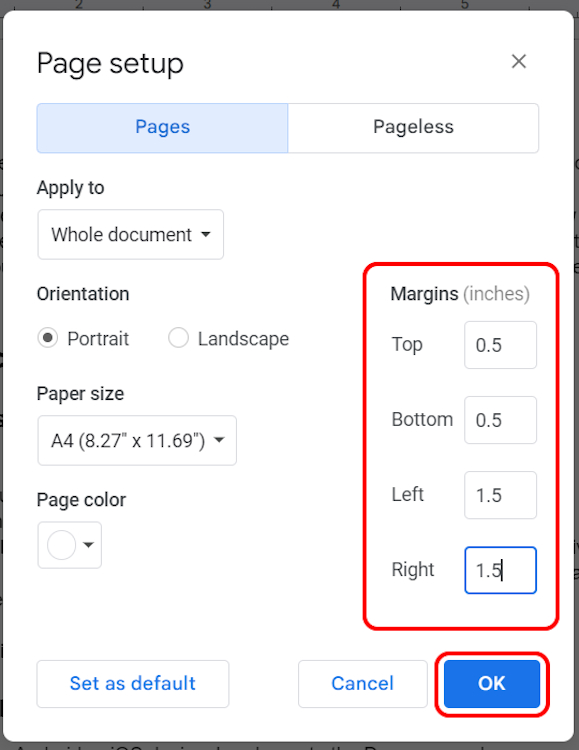This screenshot has width=579, height=750.
Task: Click the 'Page setup' title
Action: (110, 64)
